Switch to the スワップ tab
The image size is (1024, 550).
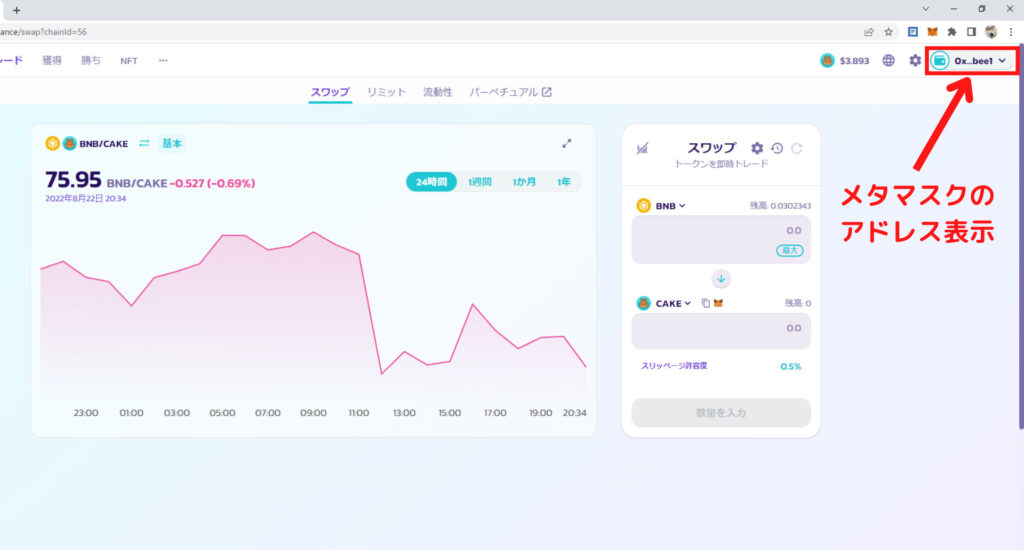(330, 92)
